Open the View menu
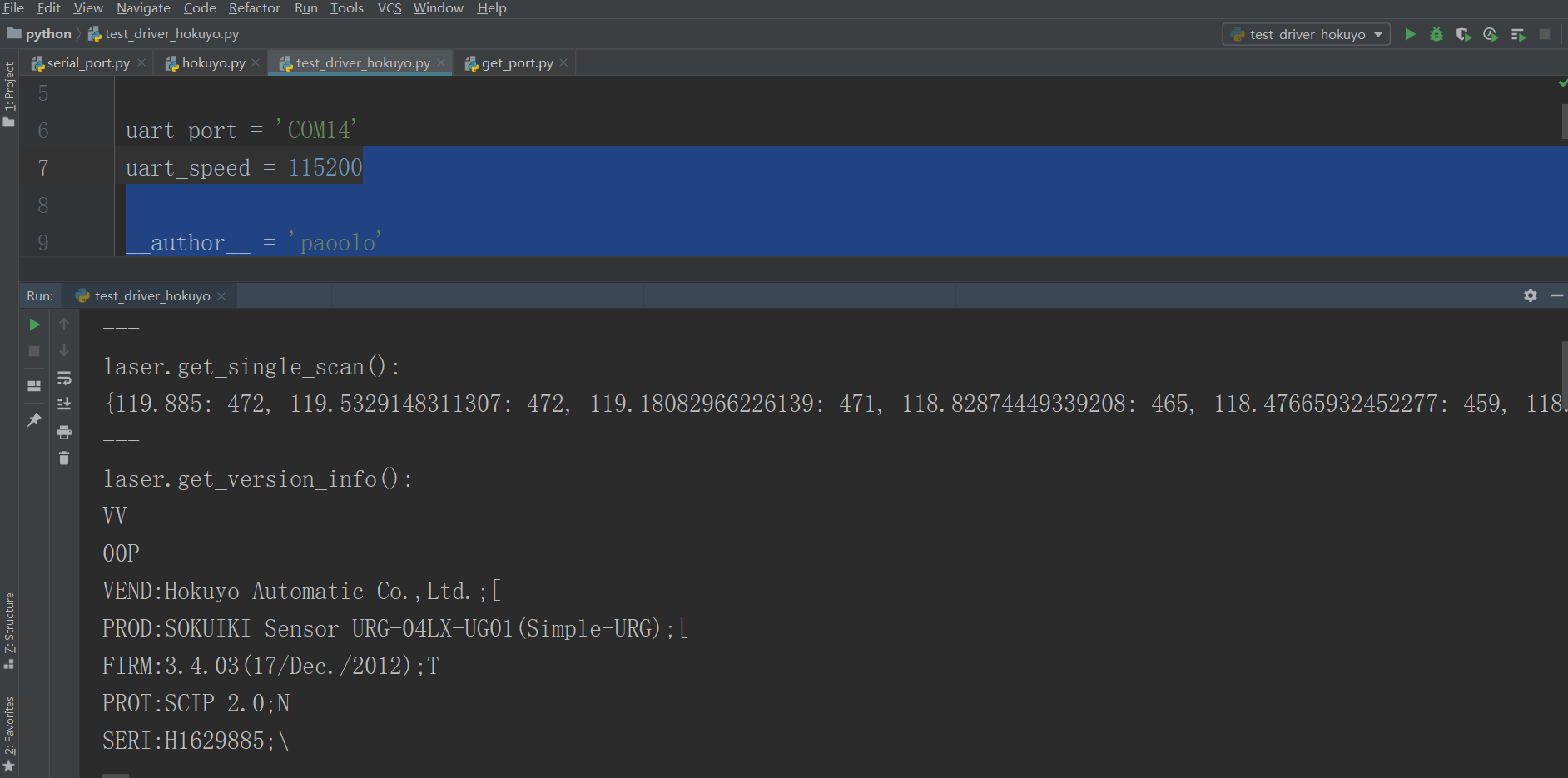This screenshot has height=778, width=1568. [88, 8]
